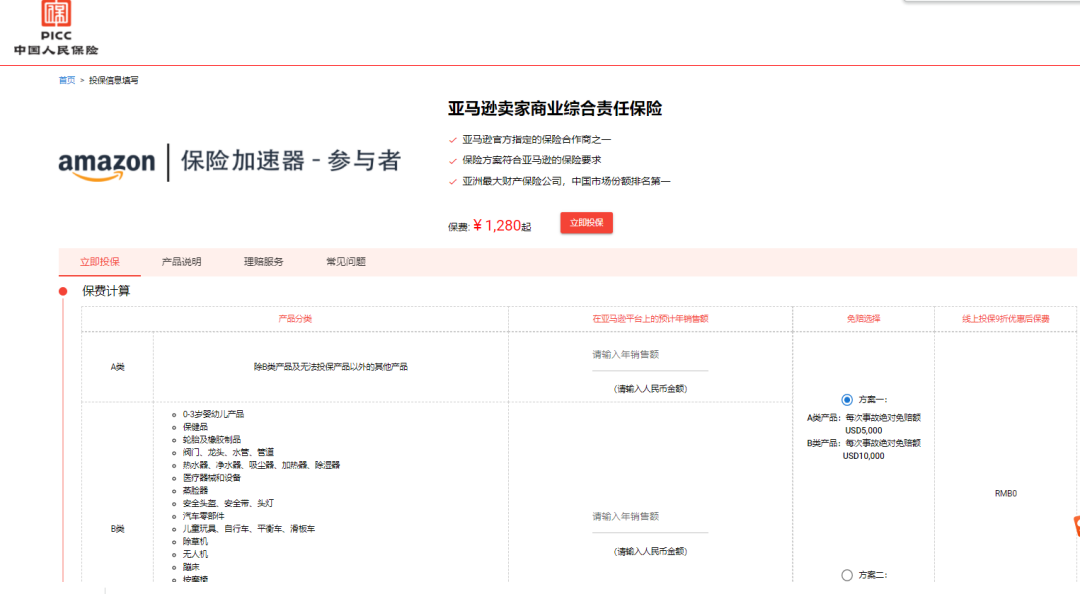Click the 除草机 list item
The width and height of the screenshot is (1080, 594).
195,542
